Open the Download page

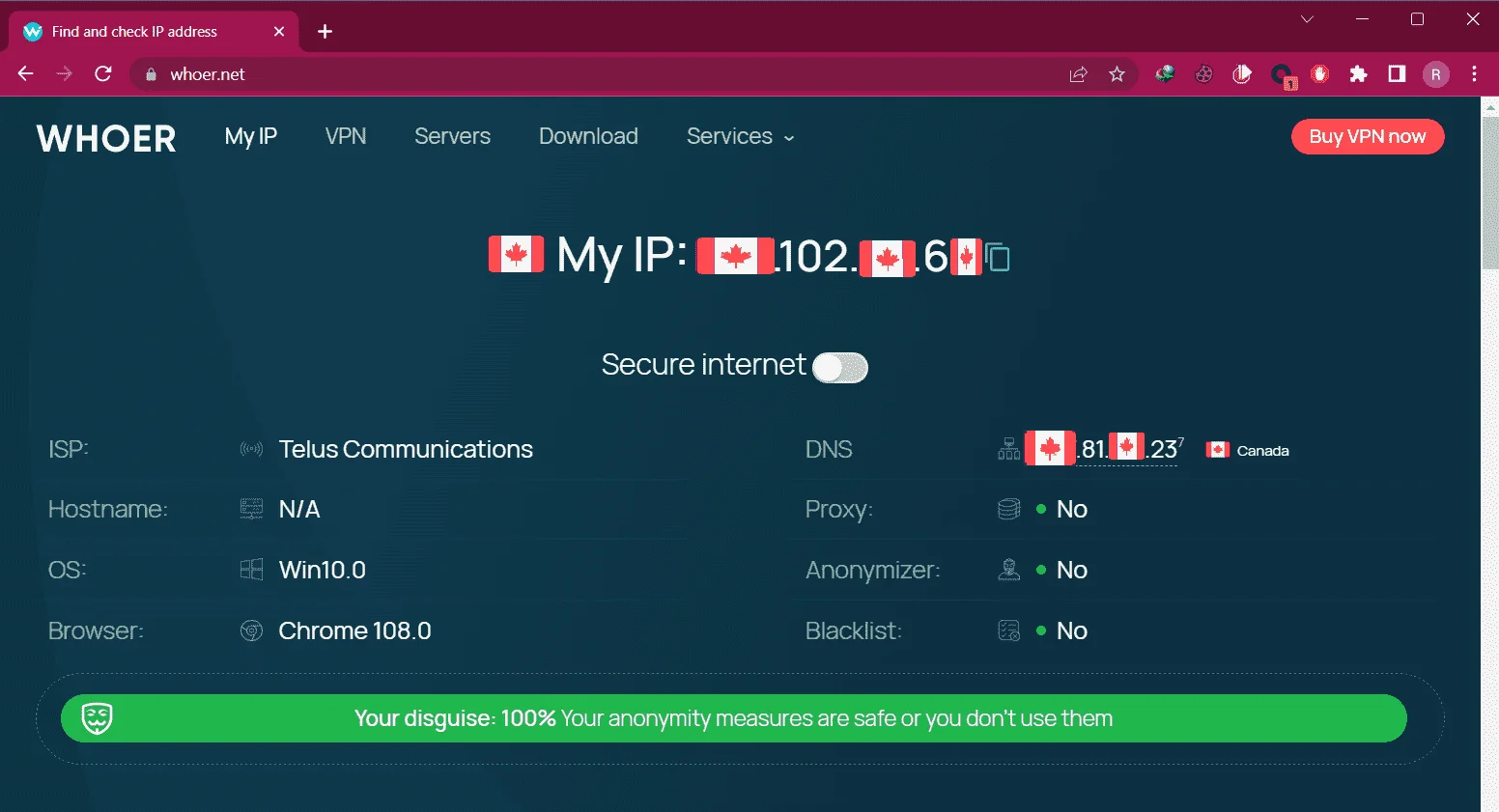click(588, 136)
